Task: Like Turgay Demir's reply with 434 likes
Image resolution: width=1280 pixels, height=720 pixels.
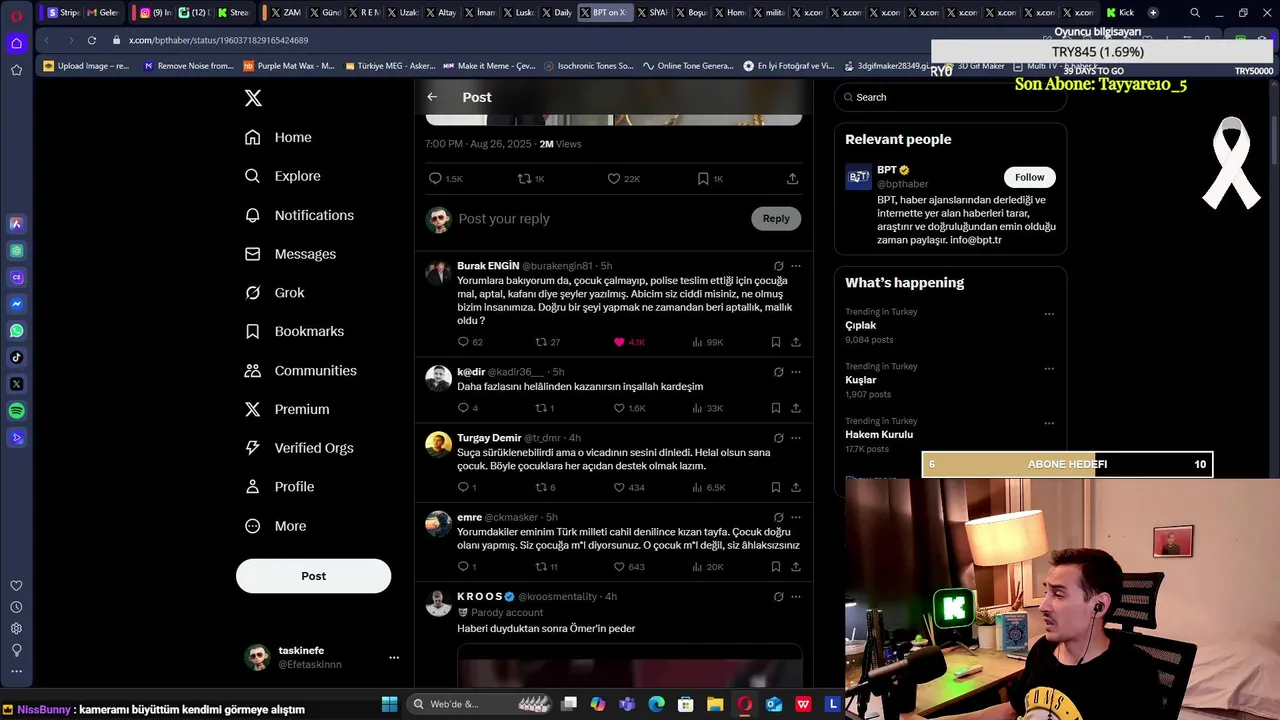Action: pos(629,488)
